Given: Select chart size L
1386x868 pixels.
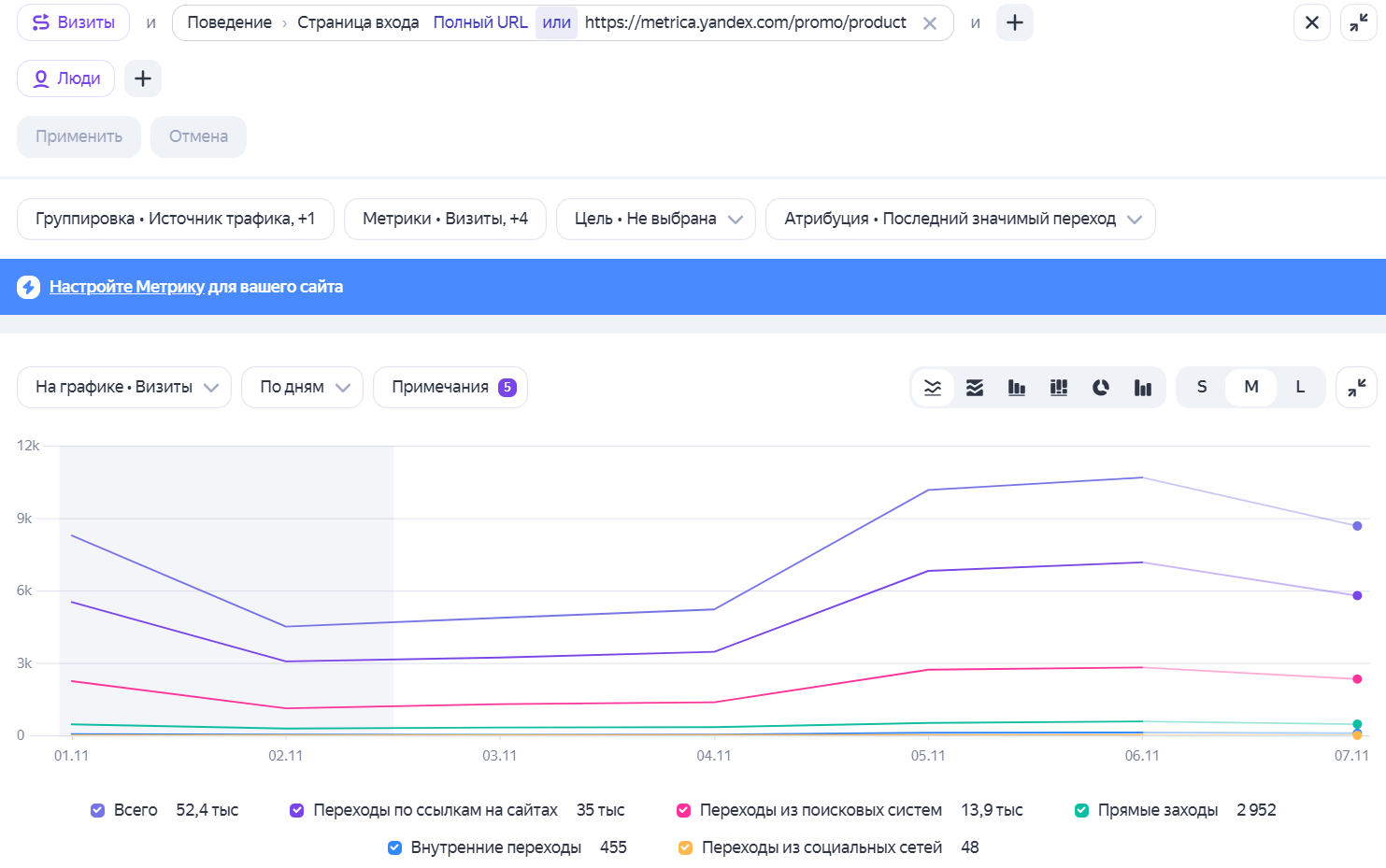Looking at the screenshot, I should 1300,387.
